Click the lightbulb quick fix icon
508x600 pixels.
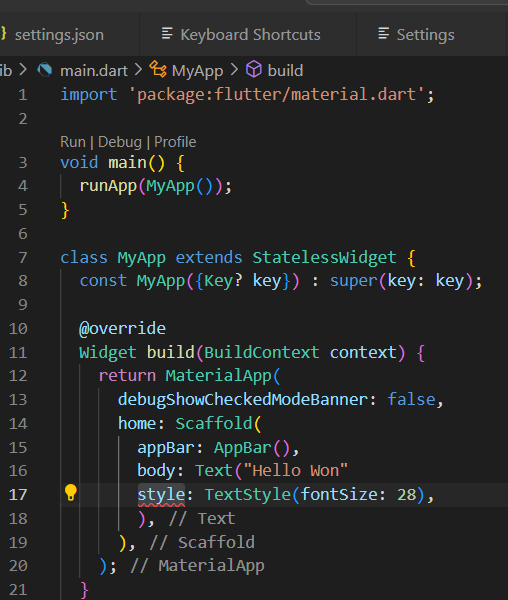click(x=71, y=492)
